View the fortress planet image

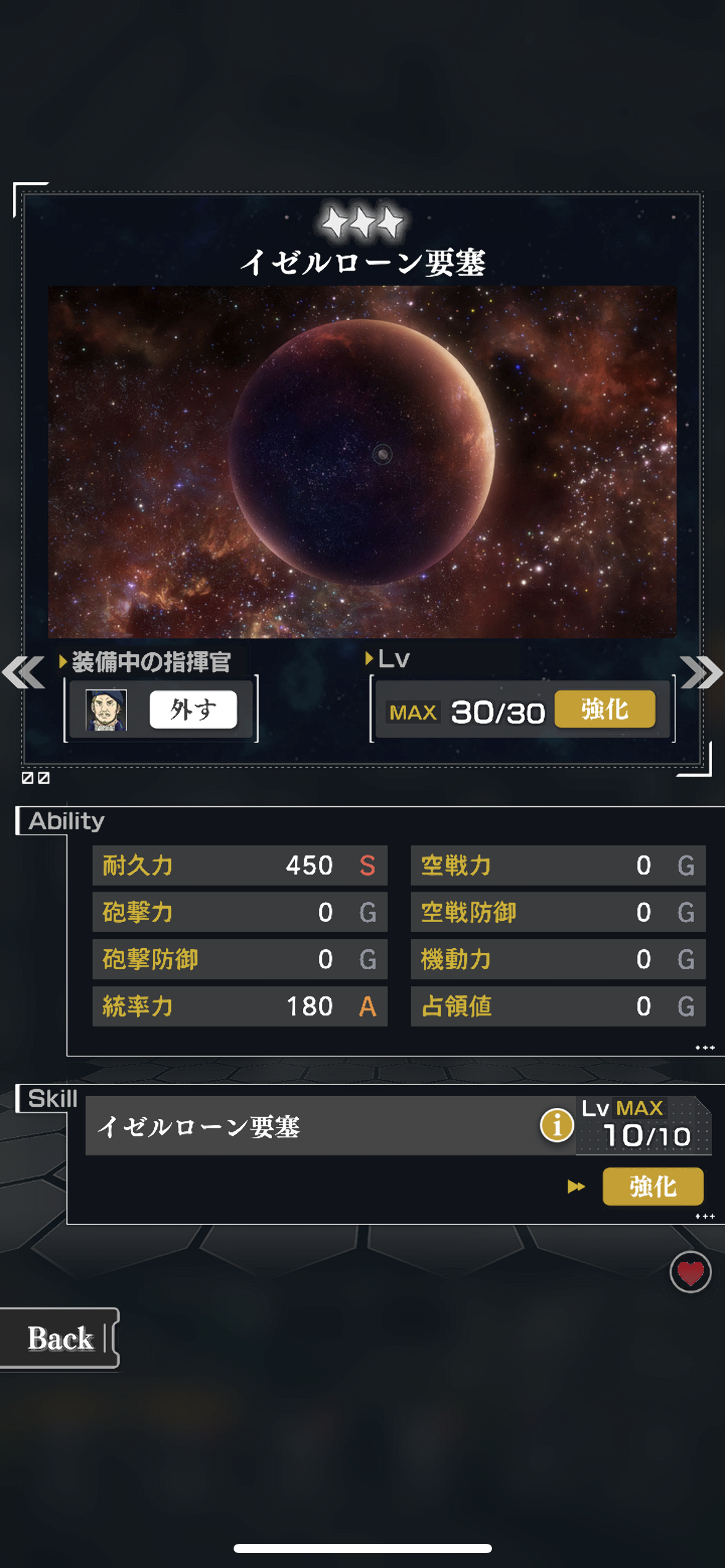pos(362,461)
